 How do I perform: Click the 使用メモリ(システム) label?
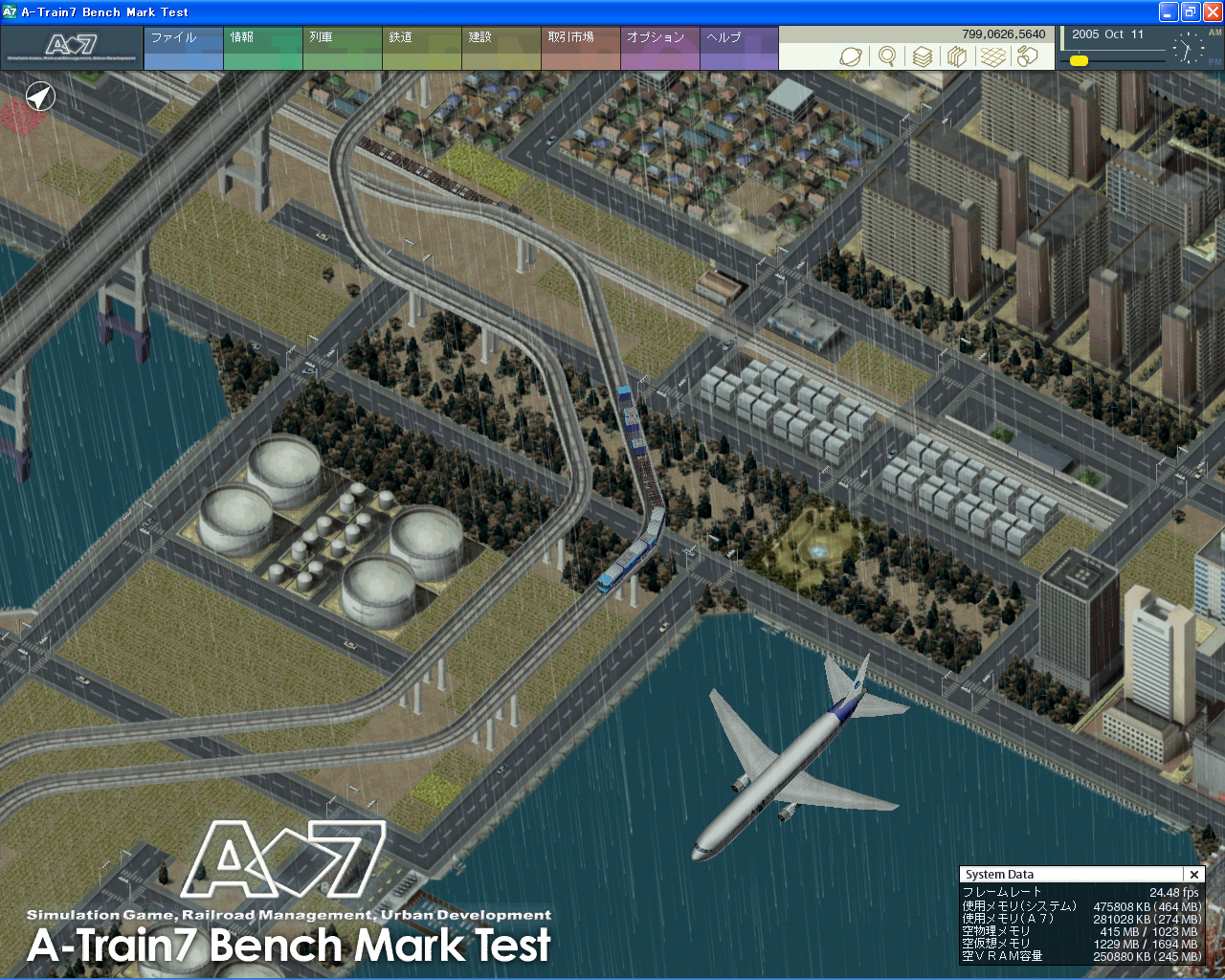(1019, 905)
